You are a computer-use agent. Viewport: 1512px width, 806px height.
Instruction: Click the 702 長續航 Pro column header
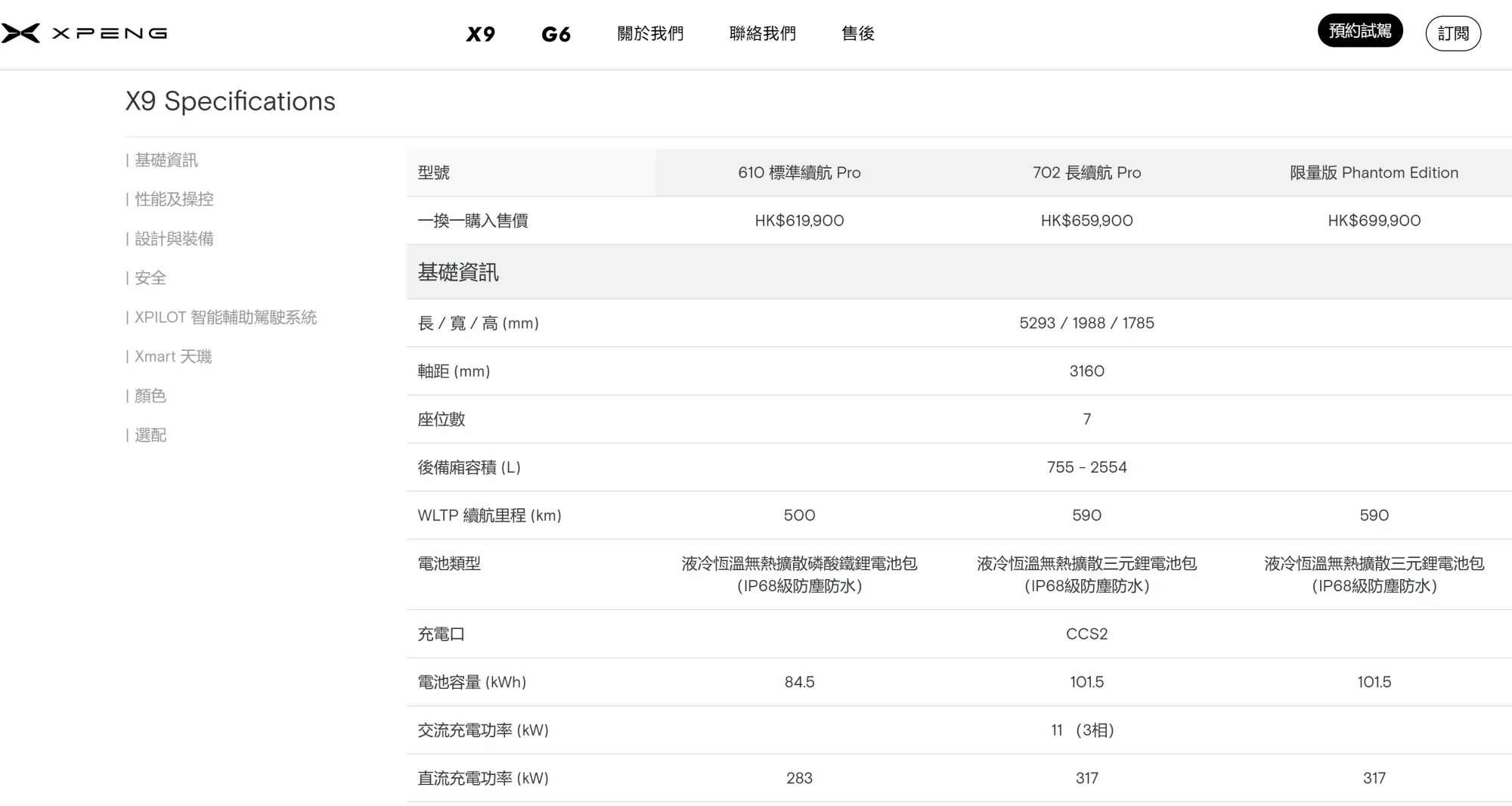1086,172
